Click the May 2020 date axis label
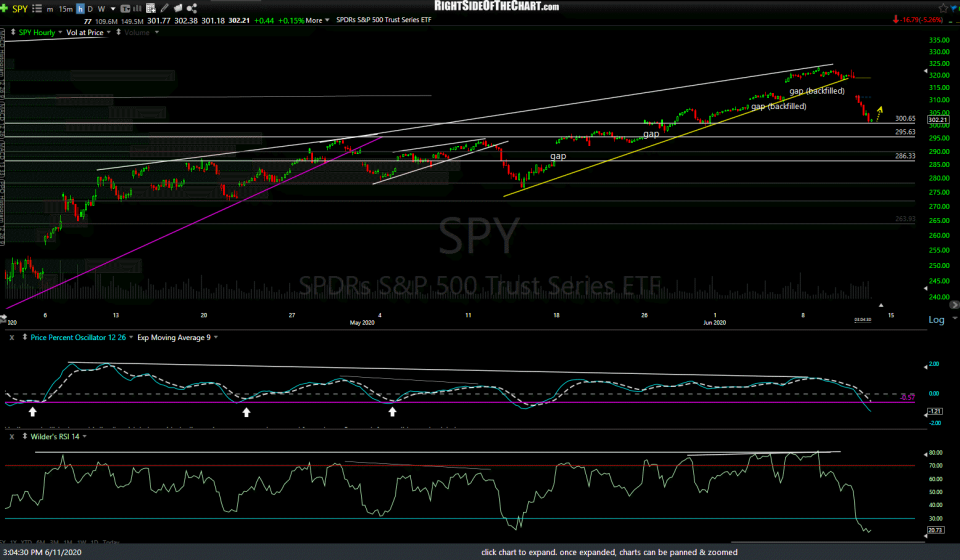This screenshot has width=960, height=560. (x=362, y=323)
